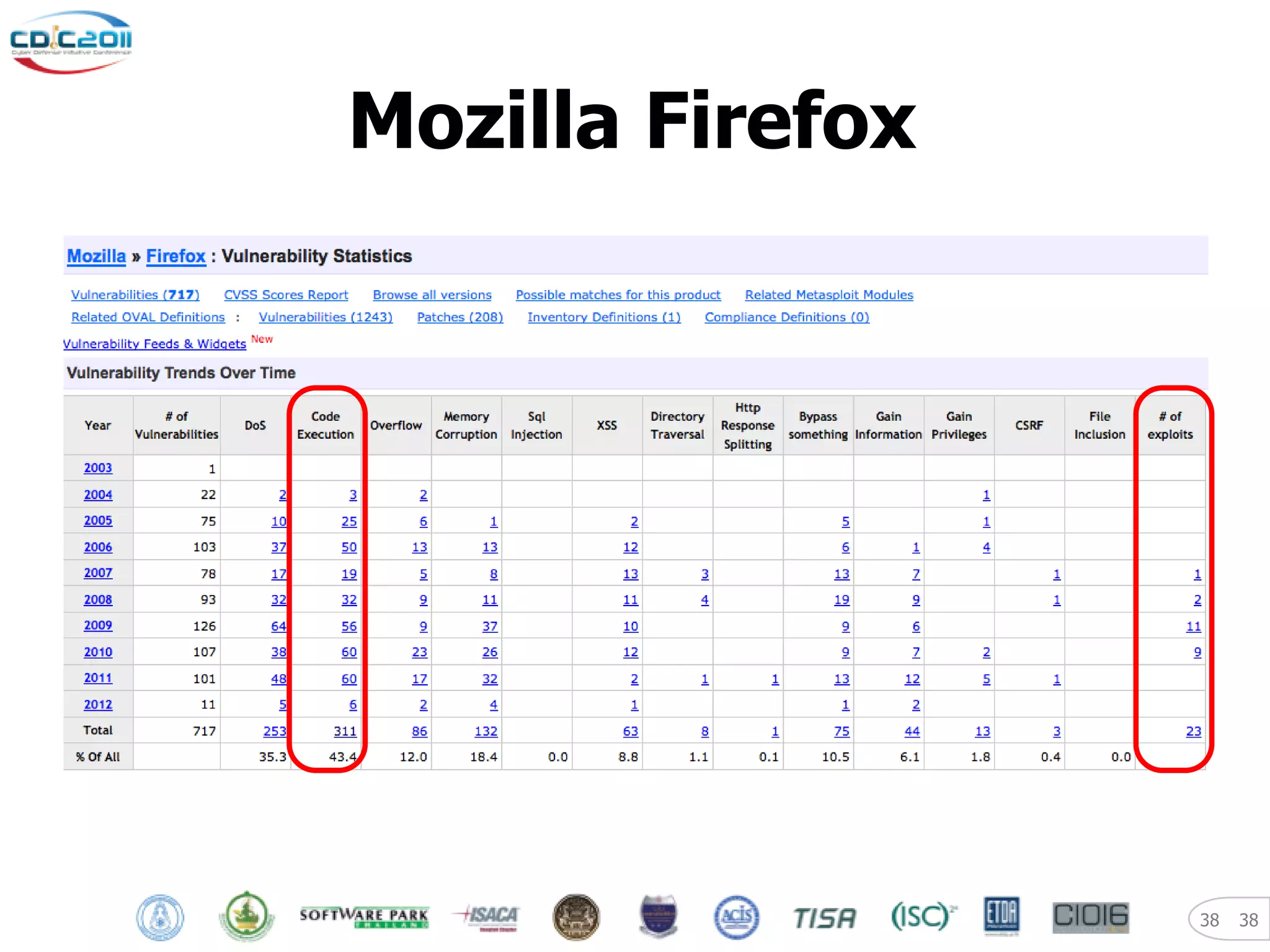
Task: Open Vulnerabilities (1243) OVAL link
Action: pos(326,317)
